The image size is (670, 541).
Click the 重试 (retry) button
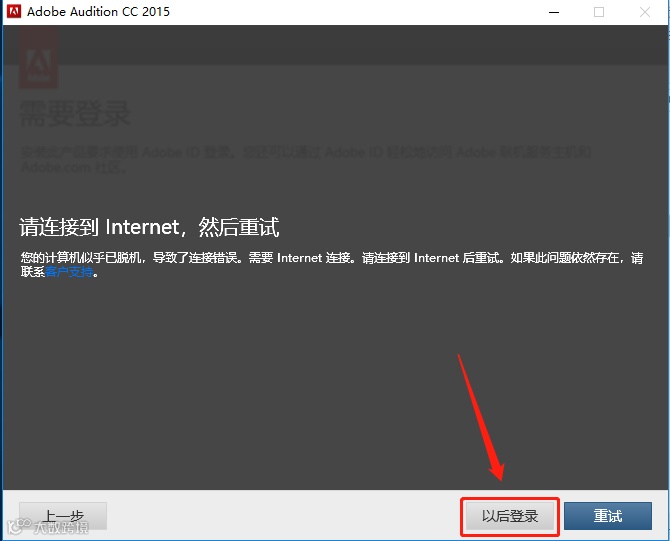[608, 516]
